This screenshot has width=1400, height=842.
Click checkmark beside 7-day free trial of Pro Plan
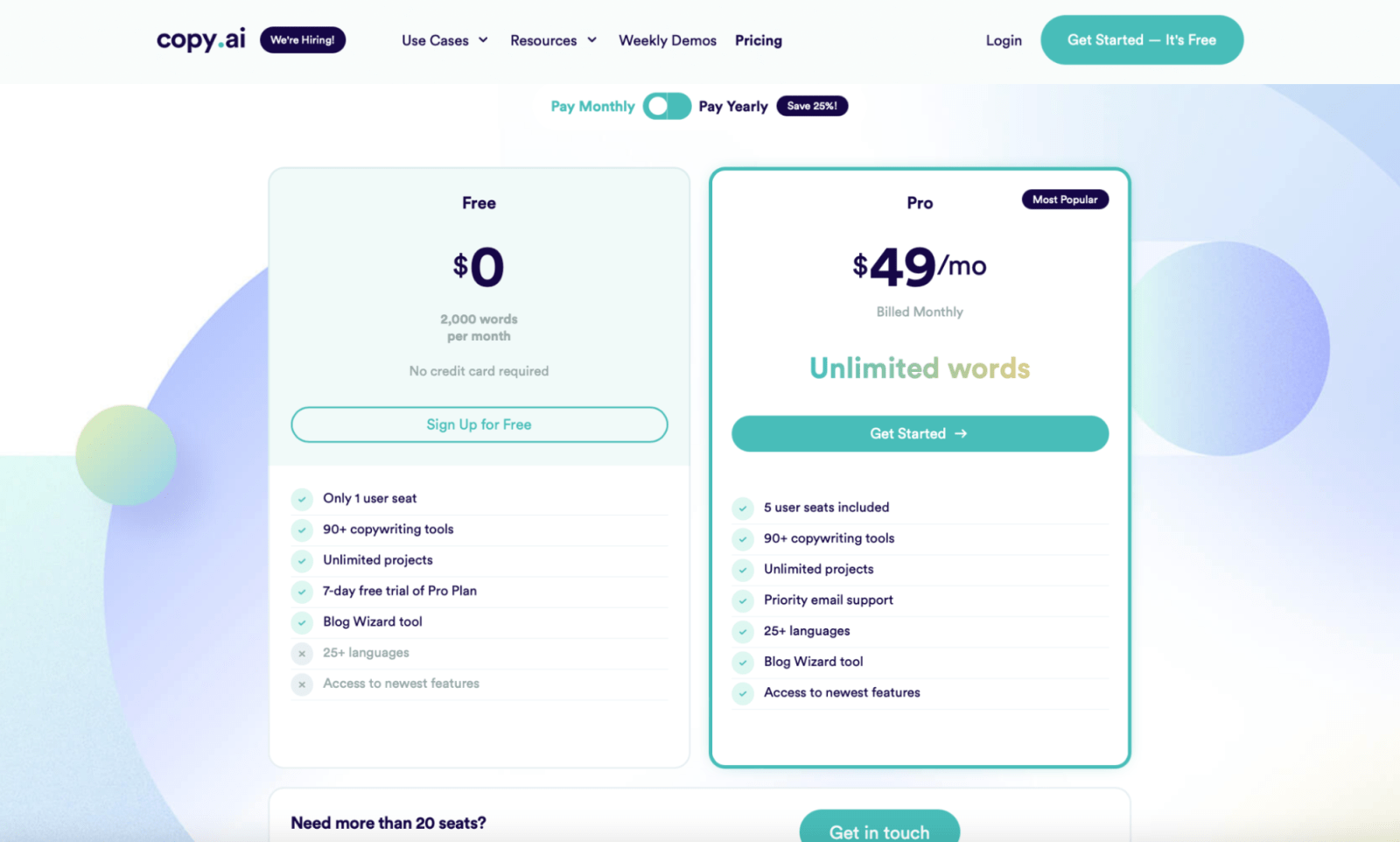click(x=302, y=592)
